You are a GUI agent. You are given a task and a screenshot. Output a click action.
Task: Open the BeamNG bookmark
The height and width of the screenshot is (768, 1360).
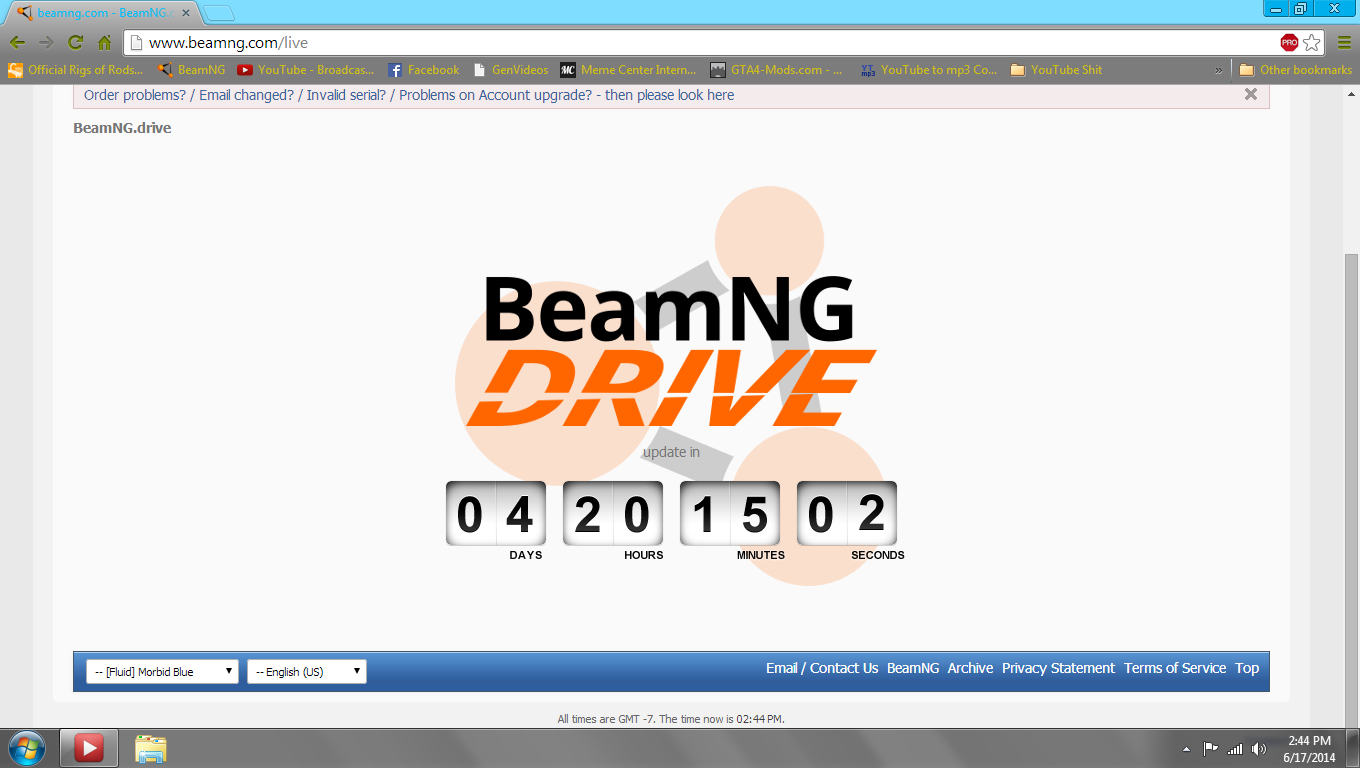pos(191,70)
